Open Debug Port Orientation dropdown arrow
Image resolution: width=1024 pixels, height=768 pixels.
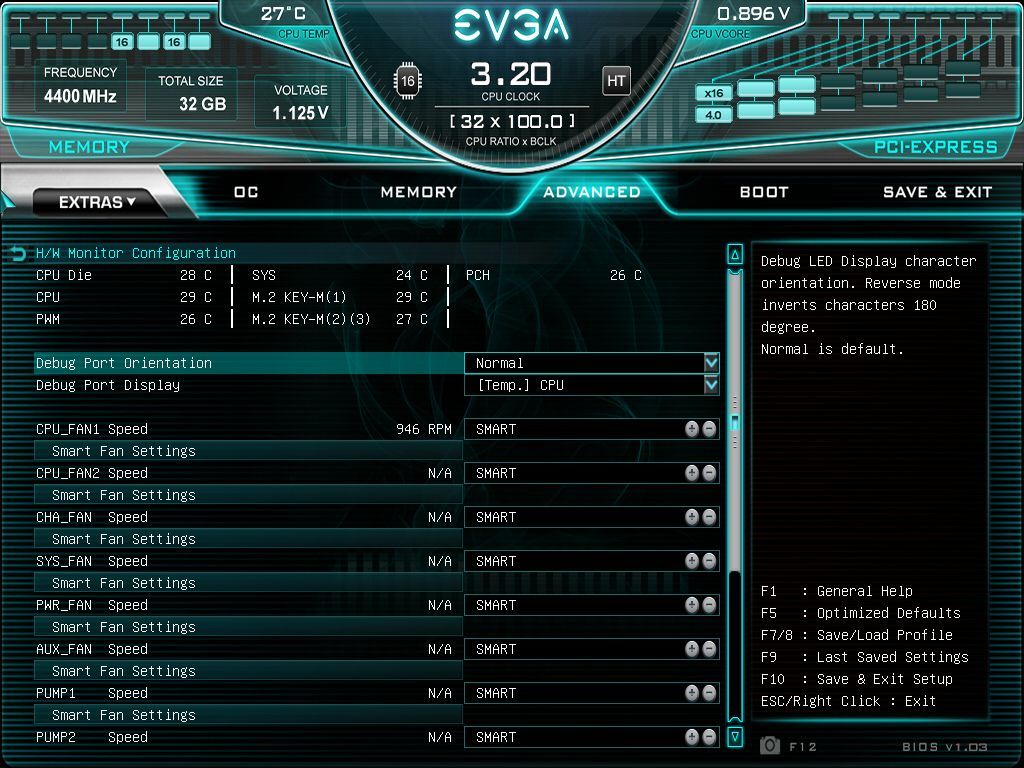pos(711,362)
